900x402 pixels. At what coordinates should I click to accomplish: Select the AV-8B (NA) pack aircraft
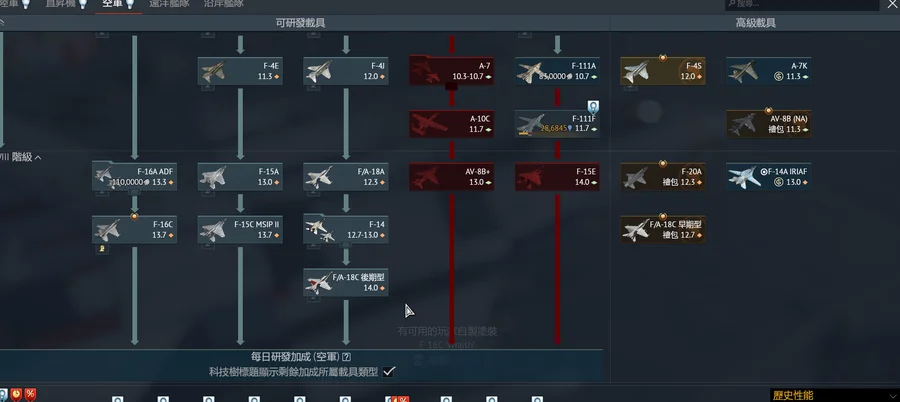point(769,124)
